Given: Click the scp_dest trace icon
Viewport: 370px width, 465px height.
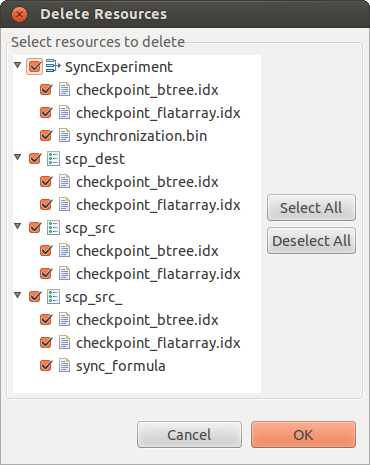Looking at the screenshot, I should coord(53,159).
